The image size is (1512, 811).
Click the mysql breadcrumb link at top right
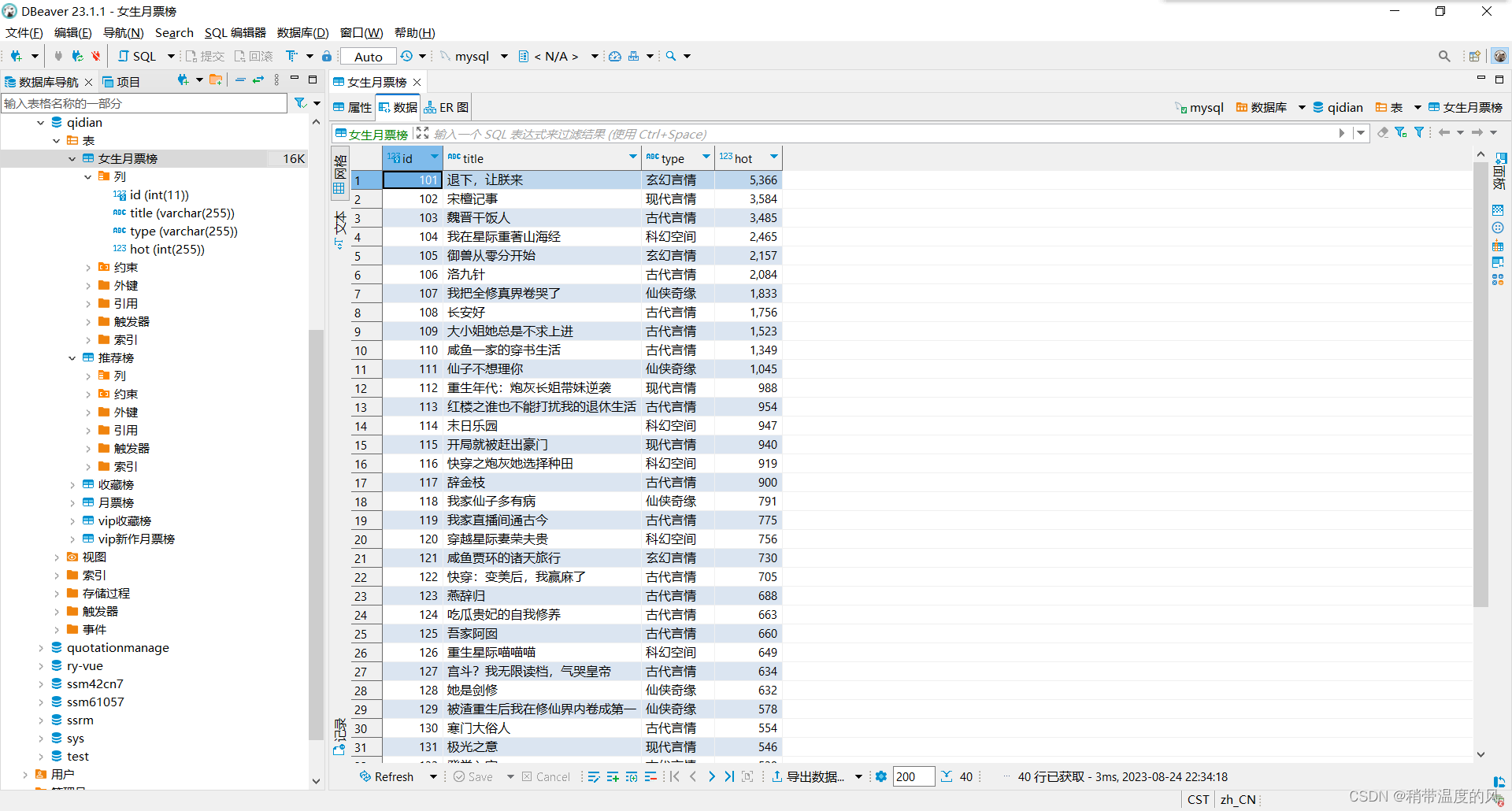click(x=1199, y=107)
